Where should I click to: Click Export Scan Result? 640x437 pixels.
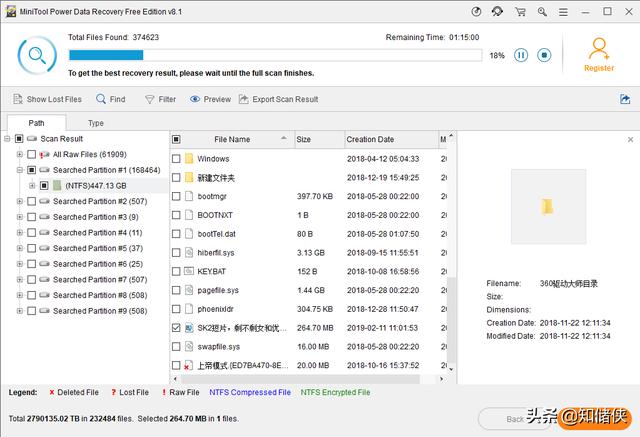278,99
